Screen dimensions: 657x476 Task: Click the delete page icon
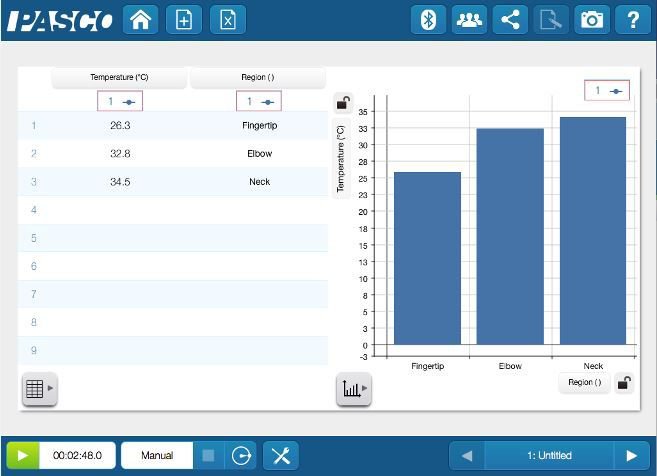coord(228,20)
